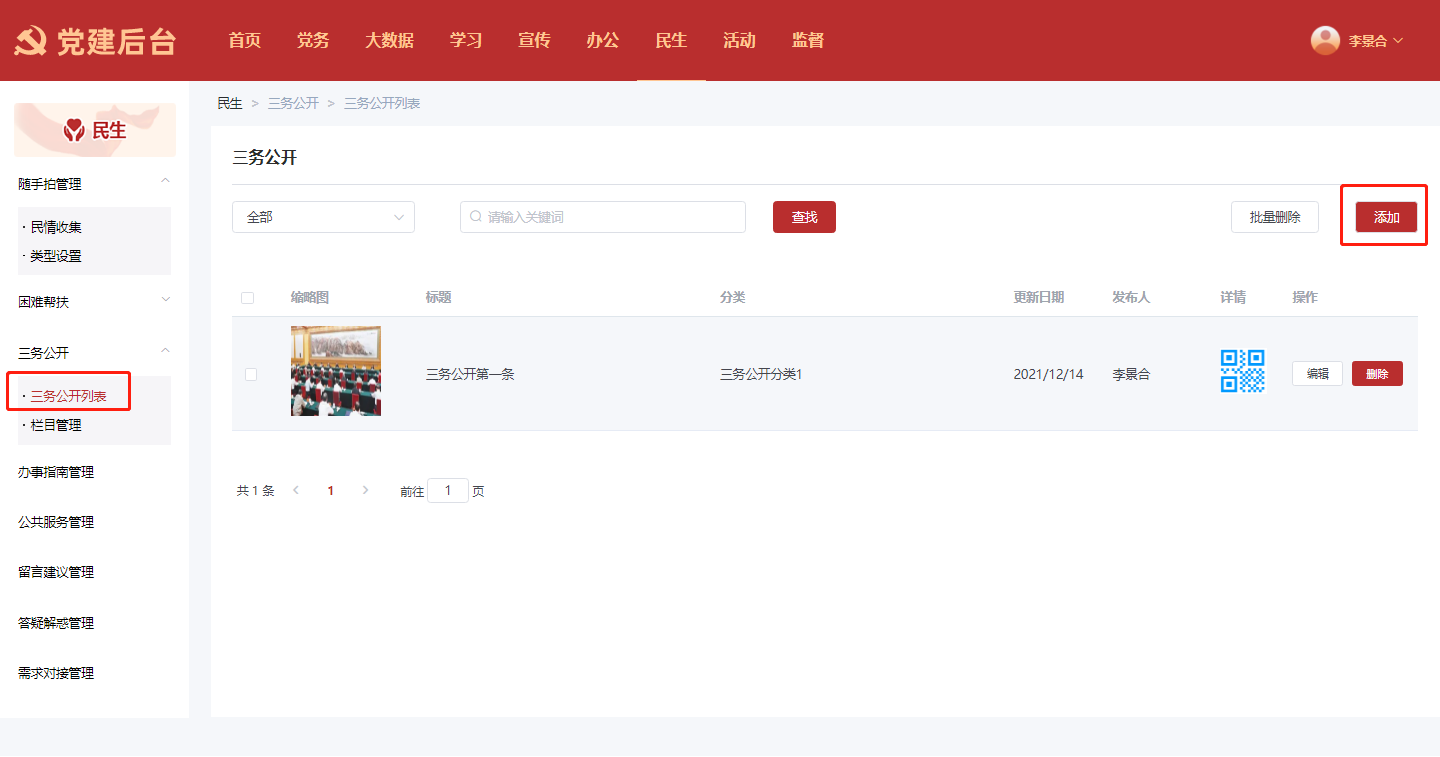Click the user avatar 李景合

[1325, 40]
